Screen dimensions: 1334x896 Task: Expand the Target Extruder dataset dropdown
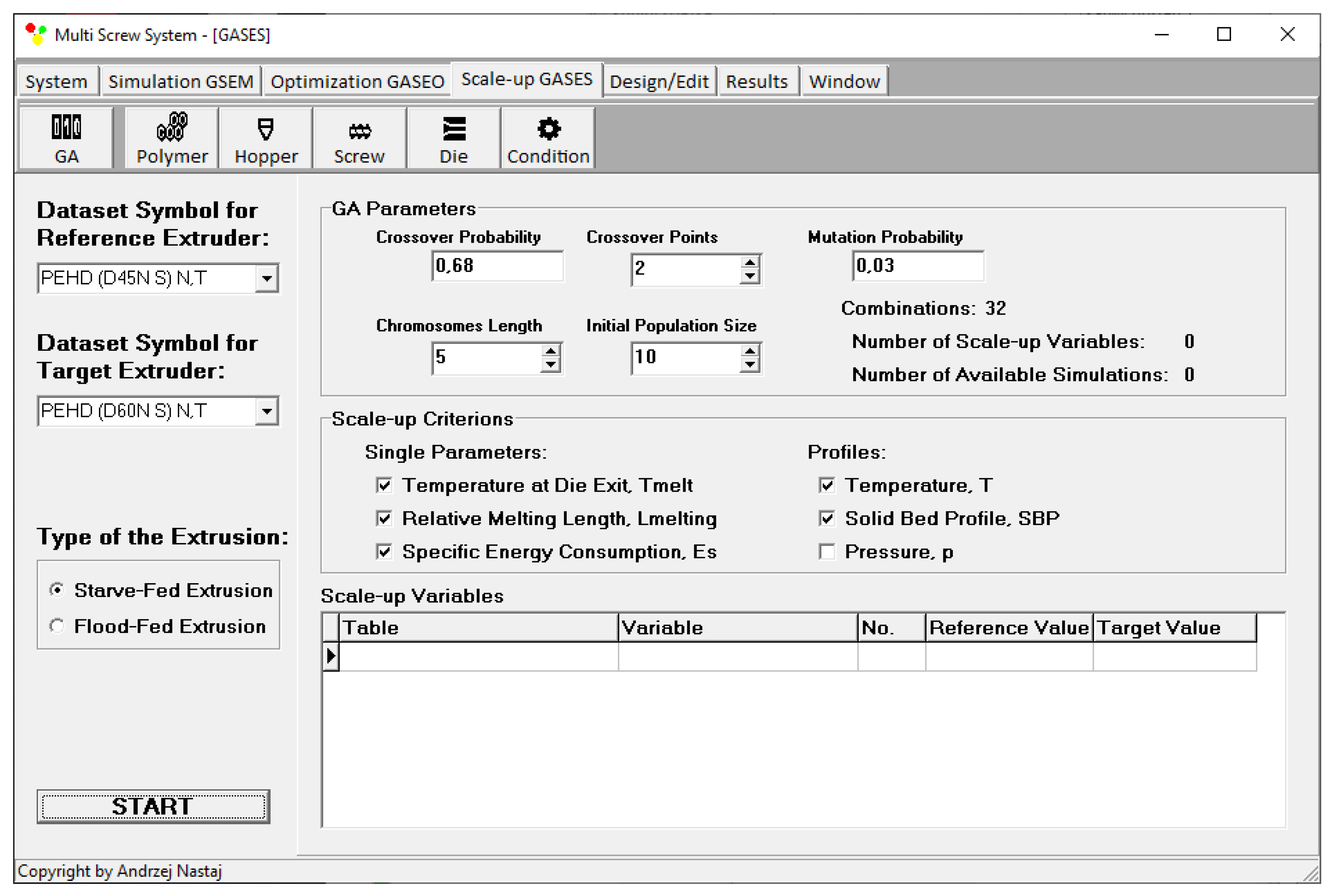coord(267,411)
